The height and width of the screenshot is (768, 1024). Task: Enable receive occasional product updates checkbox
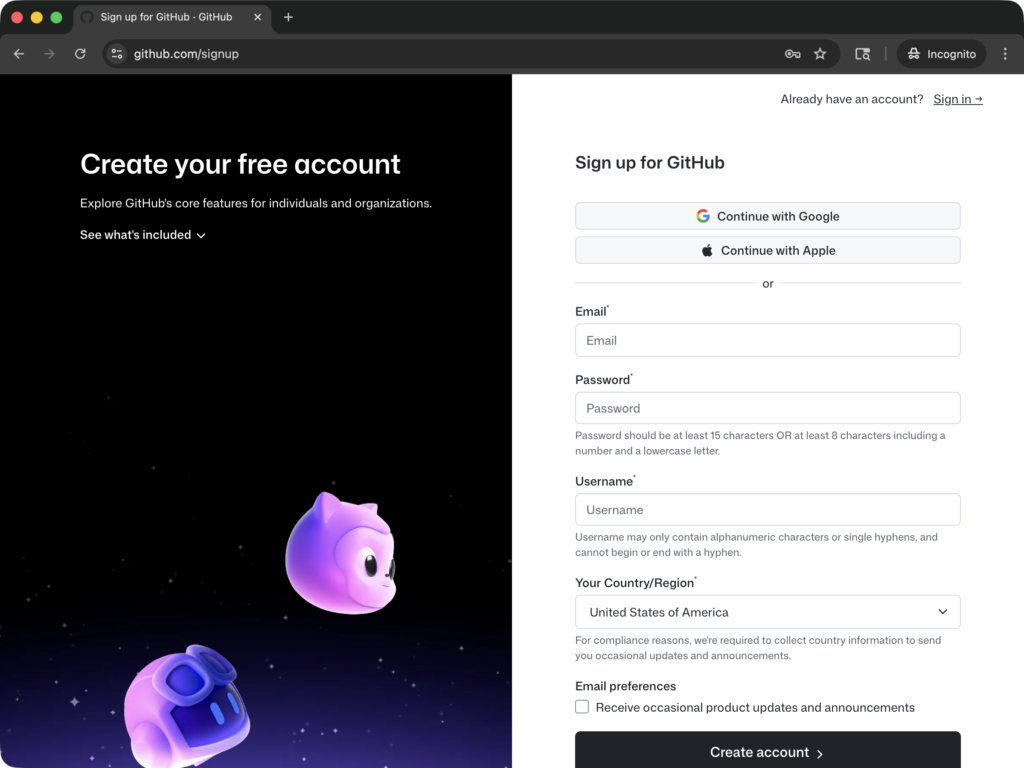[581, 706]
